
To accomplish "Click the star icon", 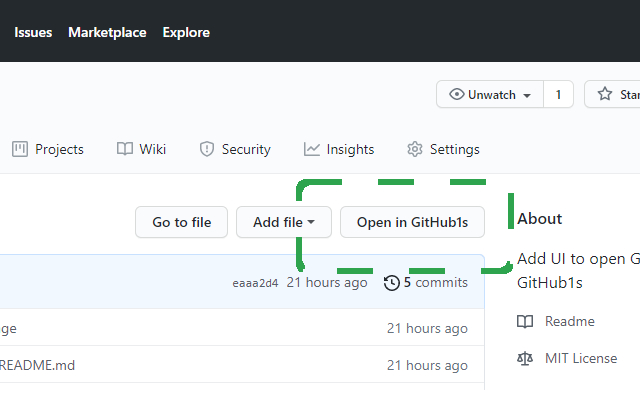I will point(605,94).
